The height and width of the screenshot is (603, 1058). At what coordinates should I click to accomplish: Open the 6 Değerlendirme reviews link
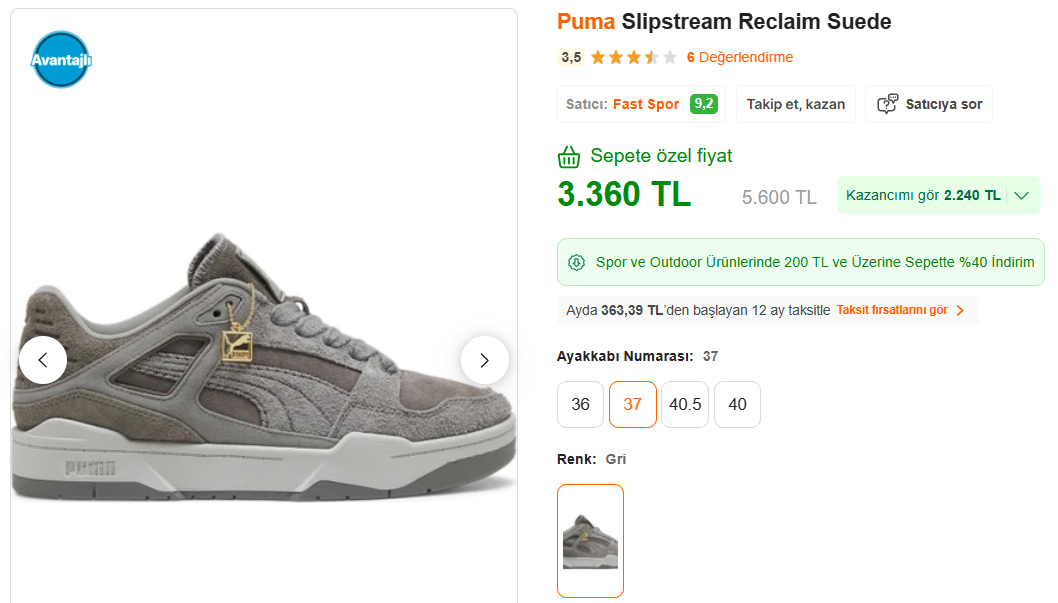(x=740, y=57)
